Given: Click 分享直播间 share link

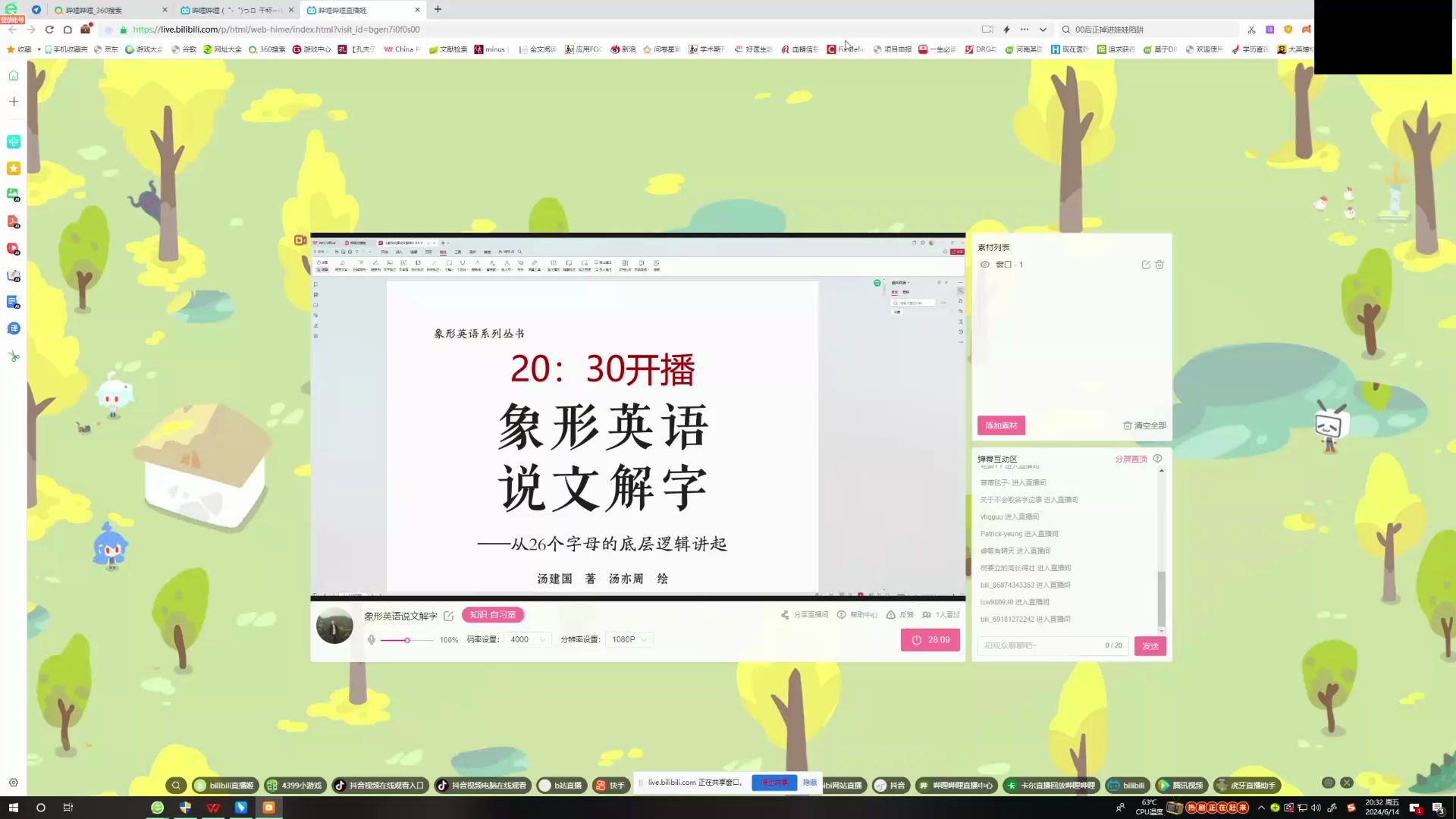Looking at the screenshot, I should (x=805, y=615).
